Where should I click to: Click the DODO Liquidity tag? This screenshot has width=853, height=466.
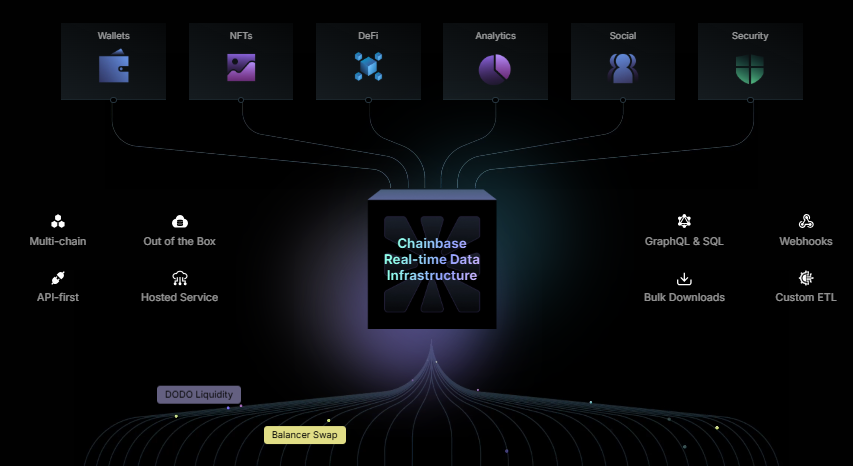199,395
